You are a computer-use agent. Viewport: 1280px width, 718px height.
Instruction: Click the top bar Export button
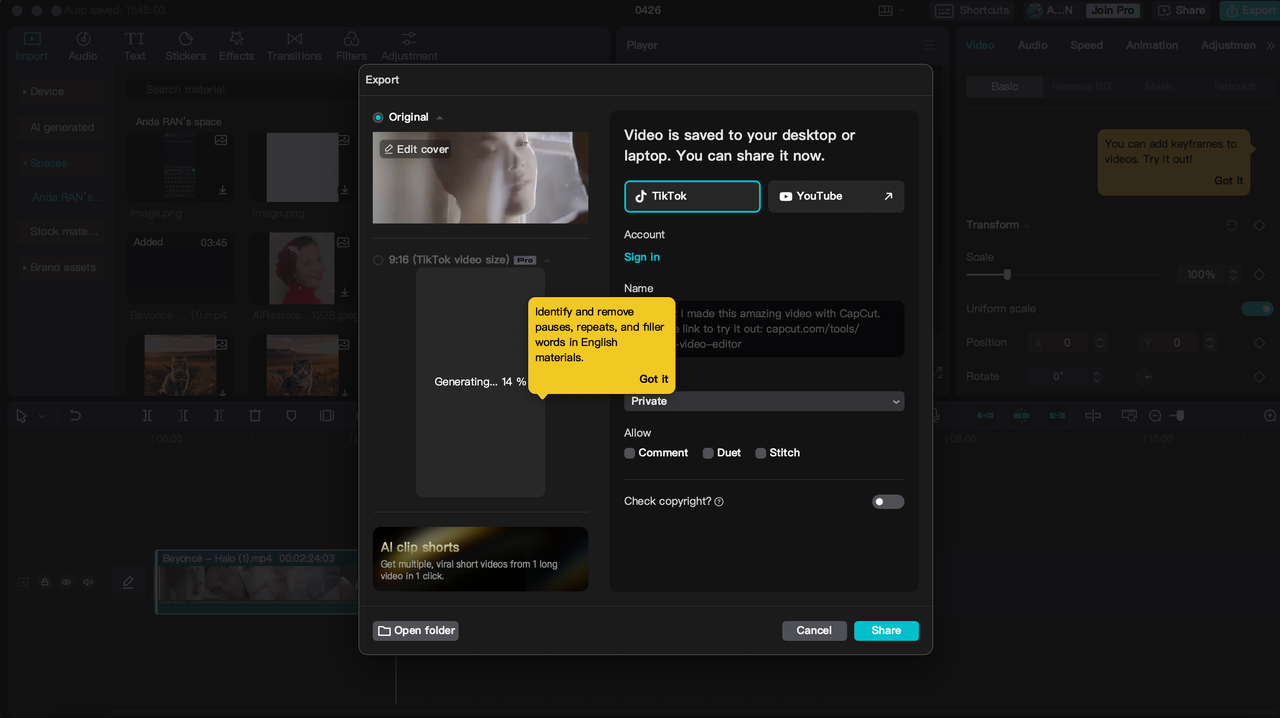tap(1248, 10)
